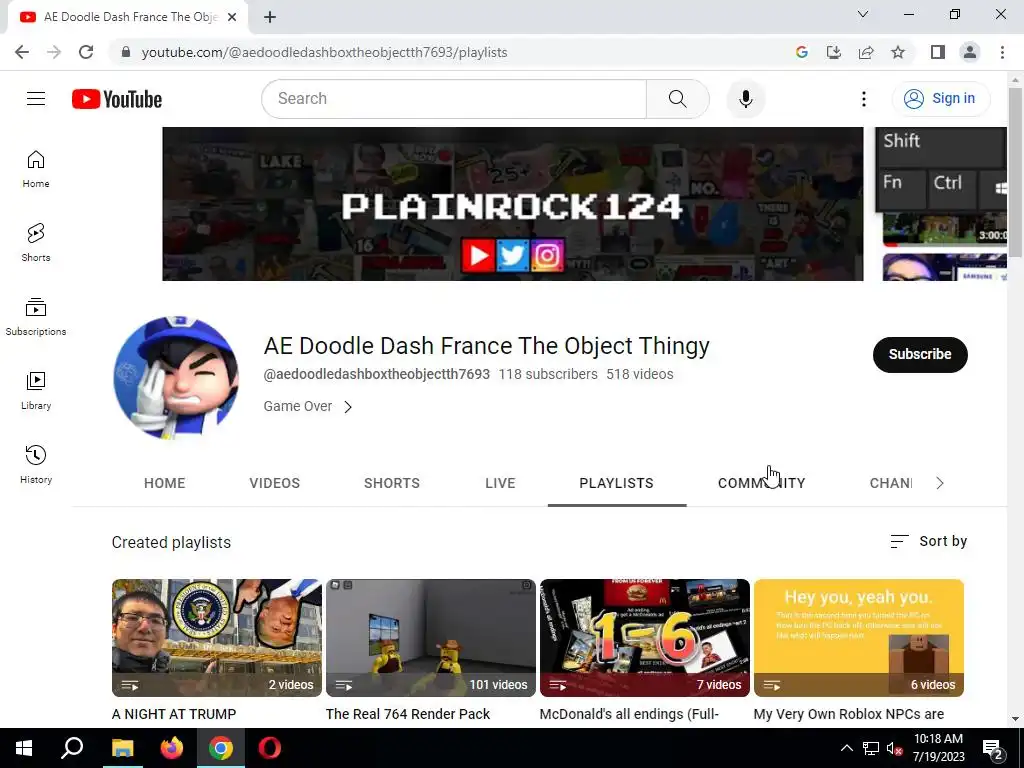Open the YouTube hamburger guide menu
Image resolution: width=1024 pixels, height=768 pixels.
[36, 99]
